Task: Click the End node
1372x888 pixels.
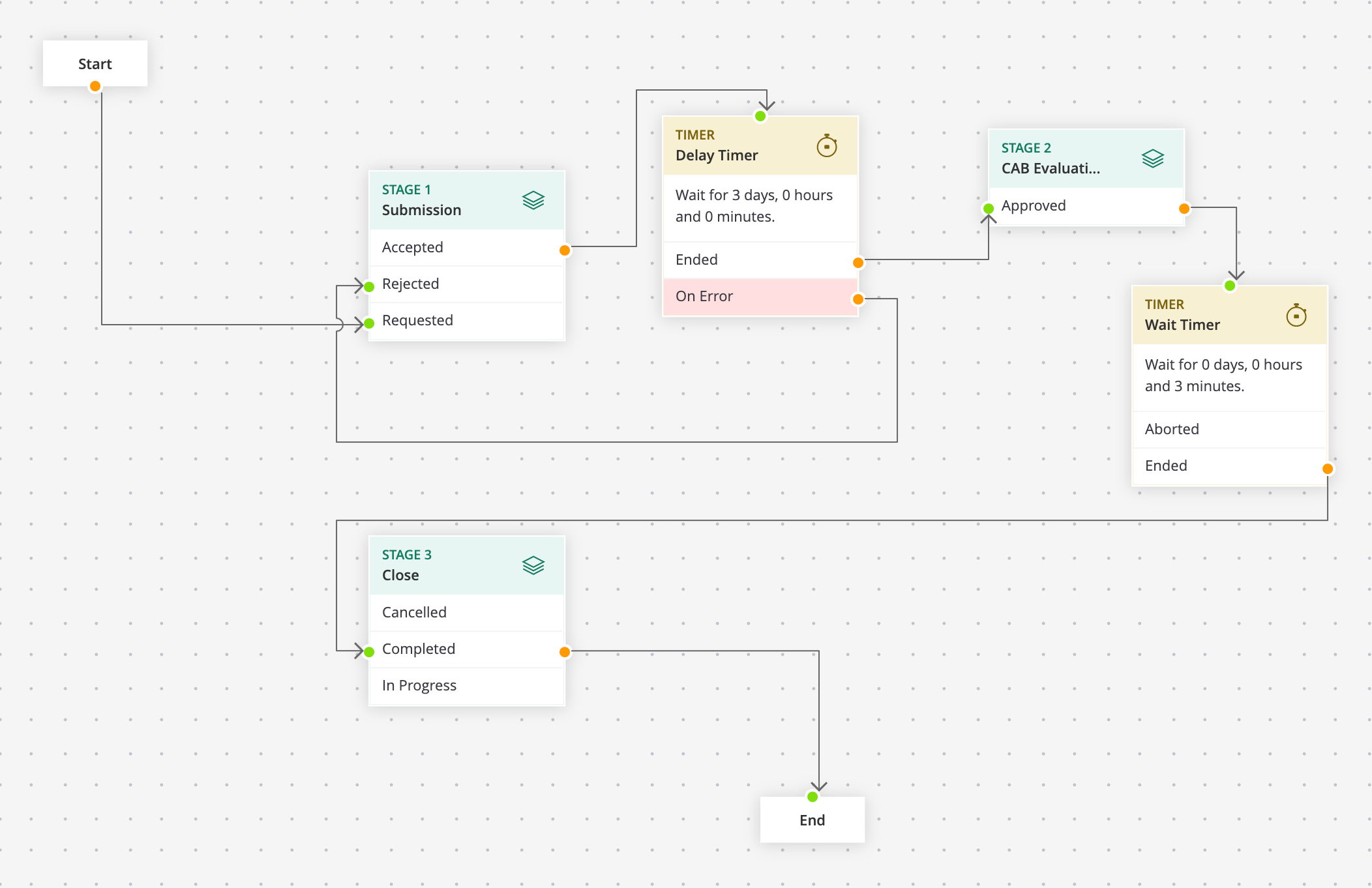Action: [x=812, y=820]
